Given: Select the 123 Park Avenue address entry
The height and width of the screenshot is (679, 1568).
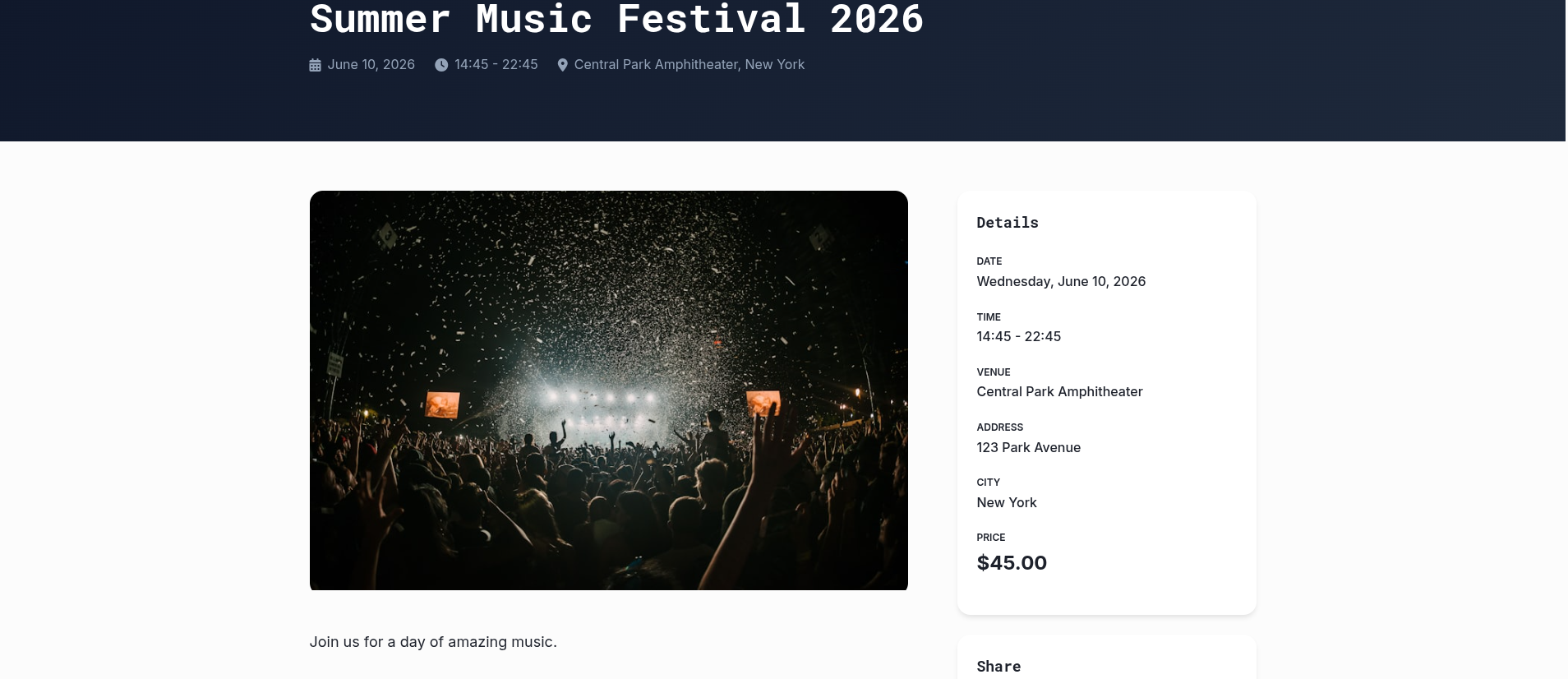Looking at the screenshot, I should click(x=1028, y=447).
